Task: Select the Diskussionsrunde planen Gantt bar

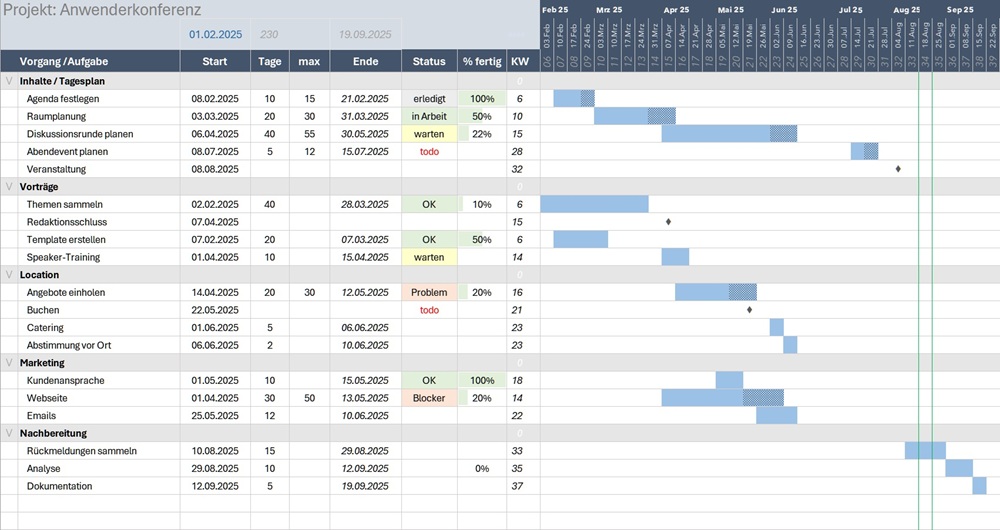Action: click(729, 134)
